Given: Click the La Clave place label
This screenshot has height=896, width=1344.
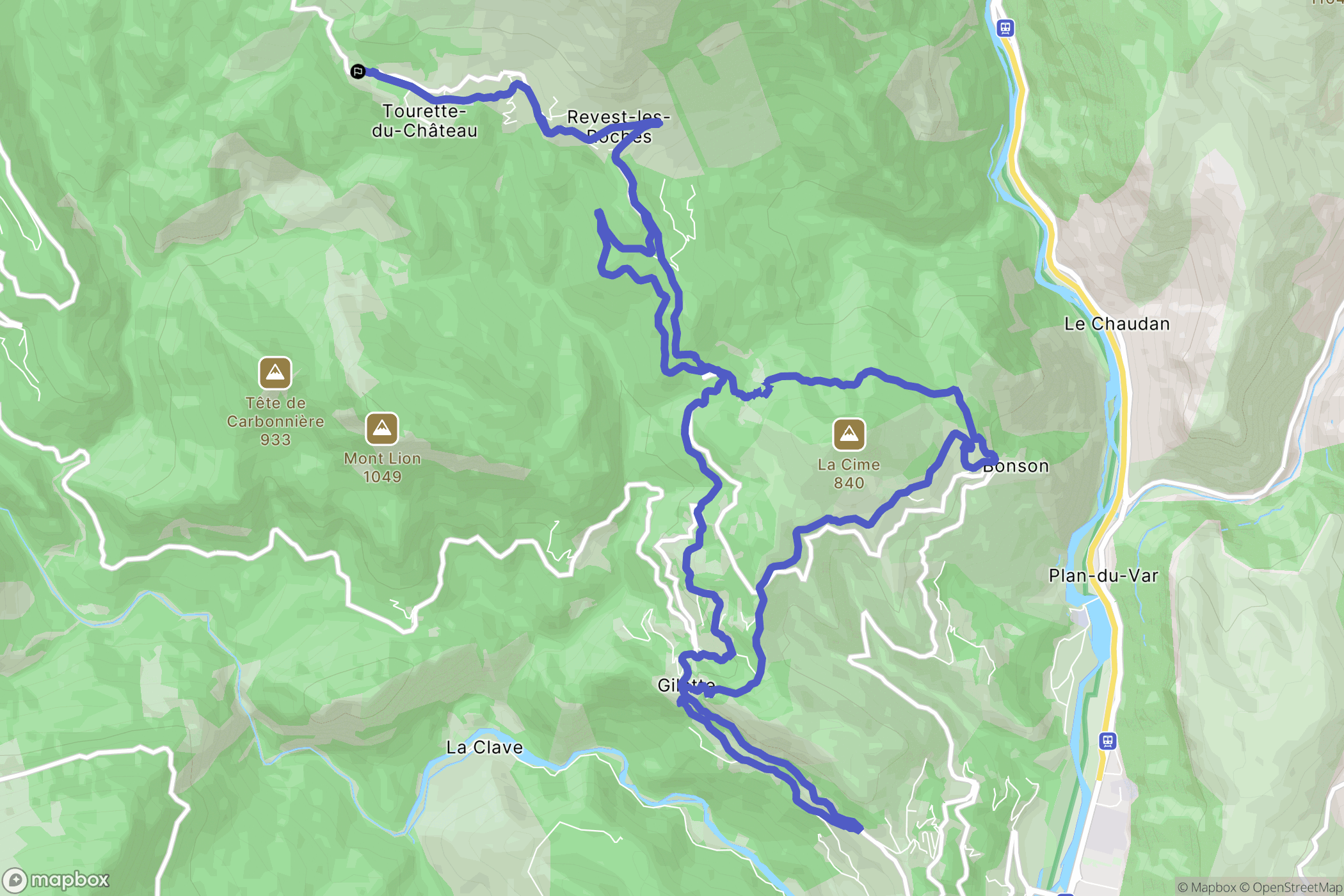Looking at the screenshot, I should (x=484, y=748).
